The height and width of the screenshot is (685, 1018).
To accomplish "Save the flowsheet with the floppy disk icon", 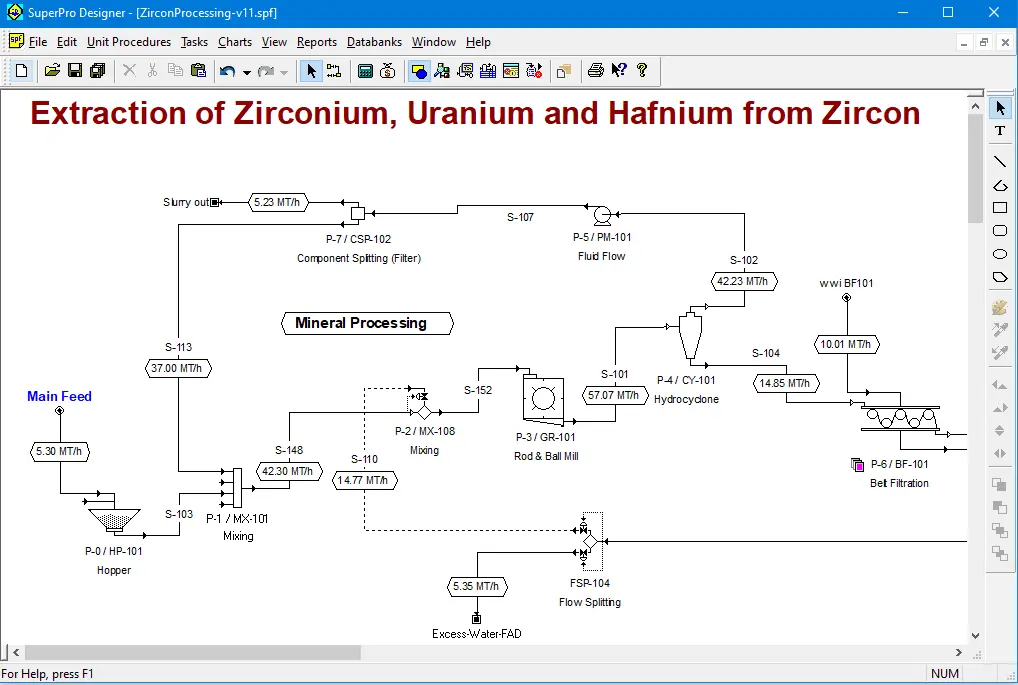I will [75, 71].
